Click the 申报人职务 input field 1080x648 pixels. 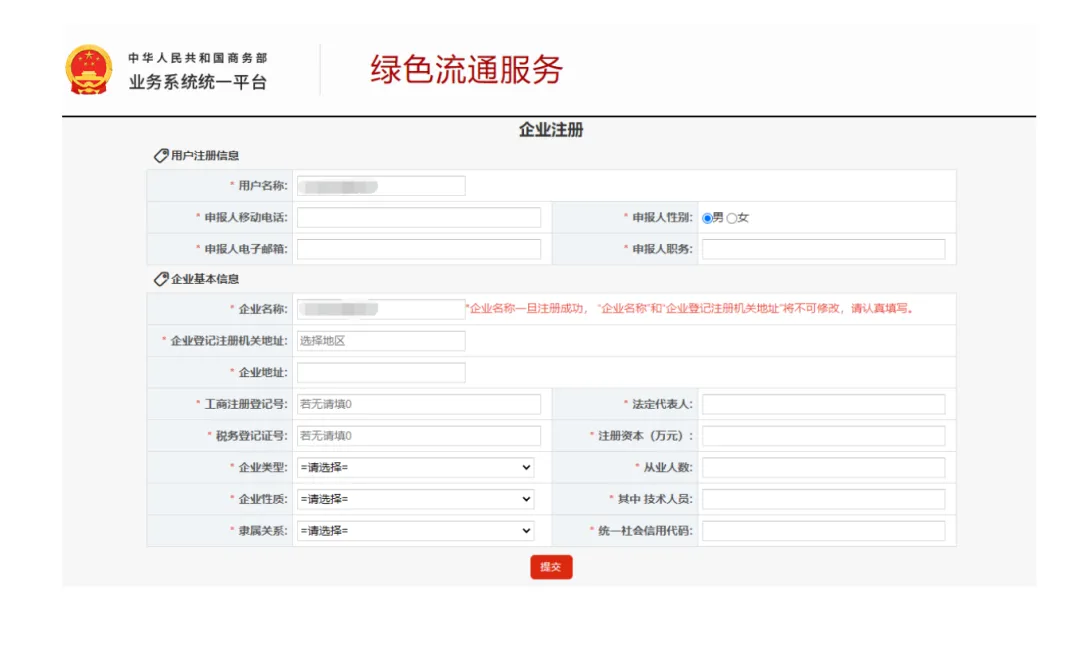[823, 249]
